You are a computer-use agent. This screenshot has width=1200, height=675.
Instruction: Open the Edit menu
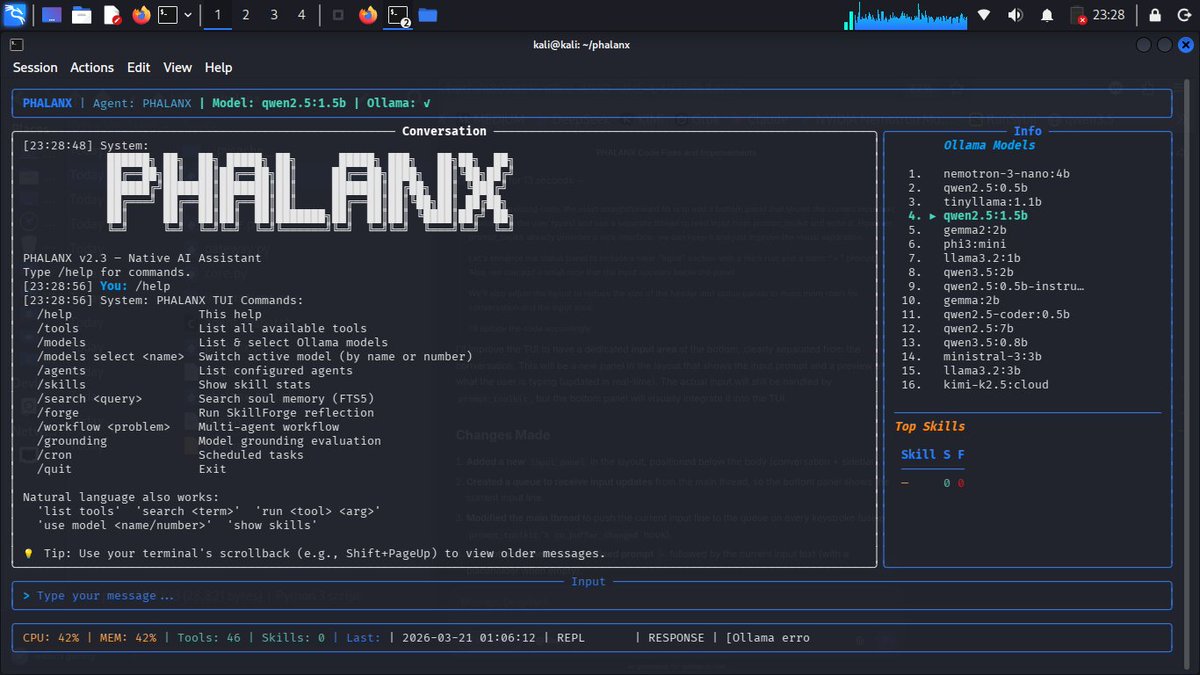pyautogui.click(x=139, y=67)
